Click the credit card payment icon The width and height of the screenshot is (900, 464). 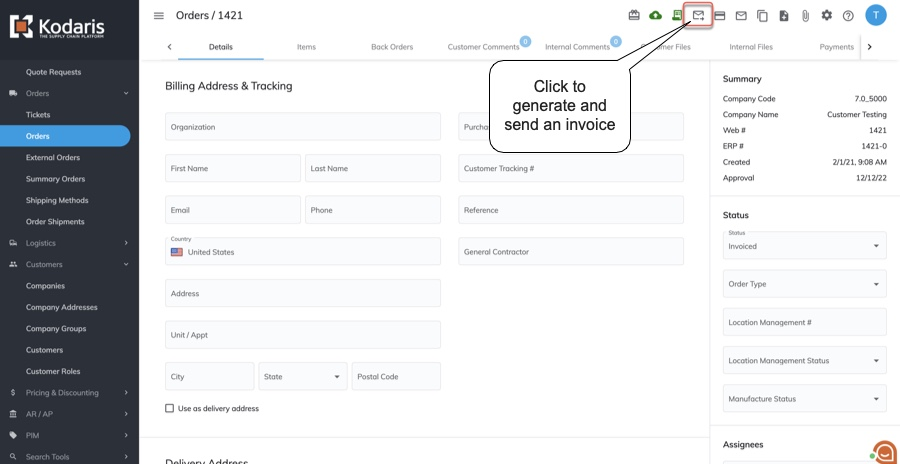(x=719, y=16)
